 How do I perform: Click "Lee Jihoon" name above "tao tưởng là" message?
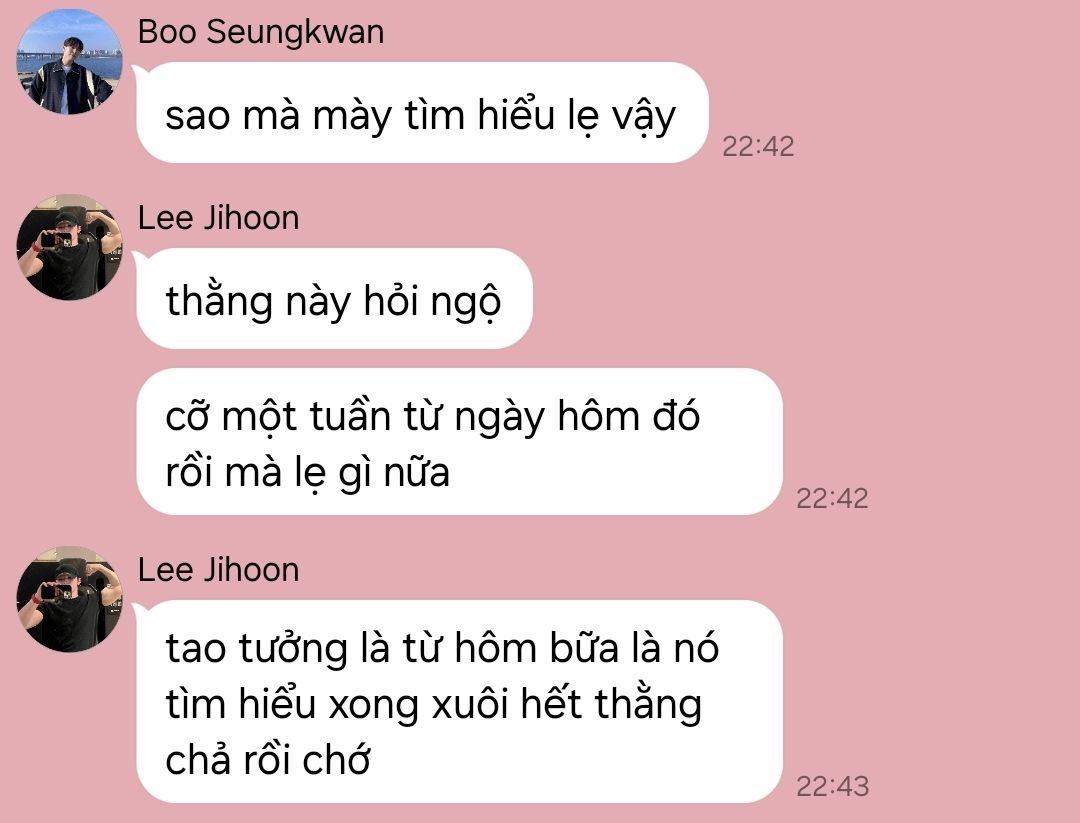[218, 570]
